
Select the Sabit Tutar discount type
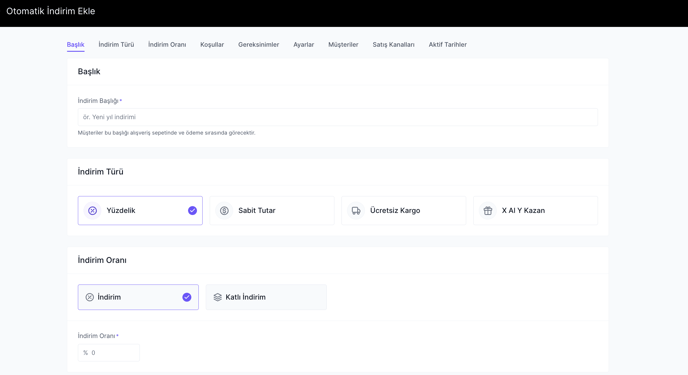pos(272,211)
